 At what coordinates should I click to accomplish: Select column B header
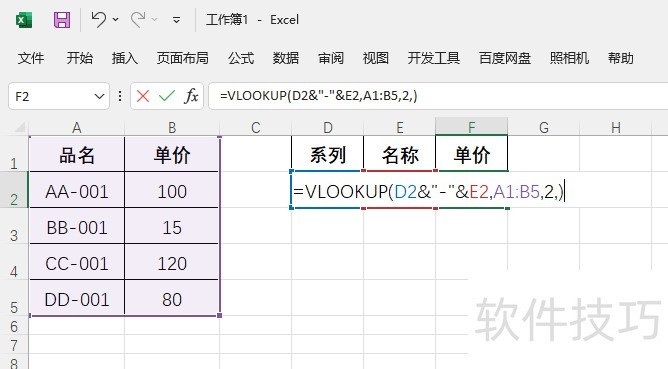pyautogui.click(x=172, y=127)
